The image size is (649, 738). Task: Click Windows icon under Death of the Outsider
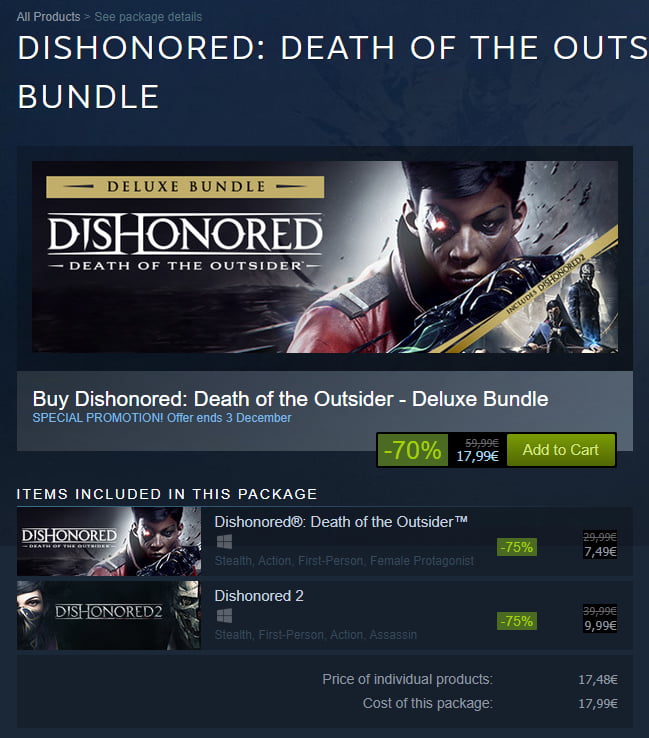(224, 542)
